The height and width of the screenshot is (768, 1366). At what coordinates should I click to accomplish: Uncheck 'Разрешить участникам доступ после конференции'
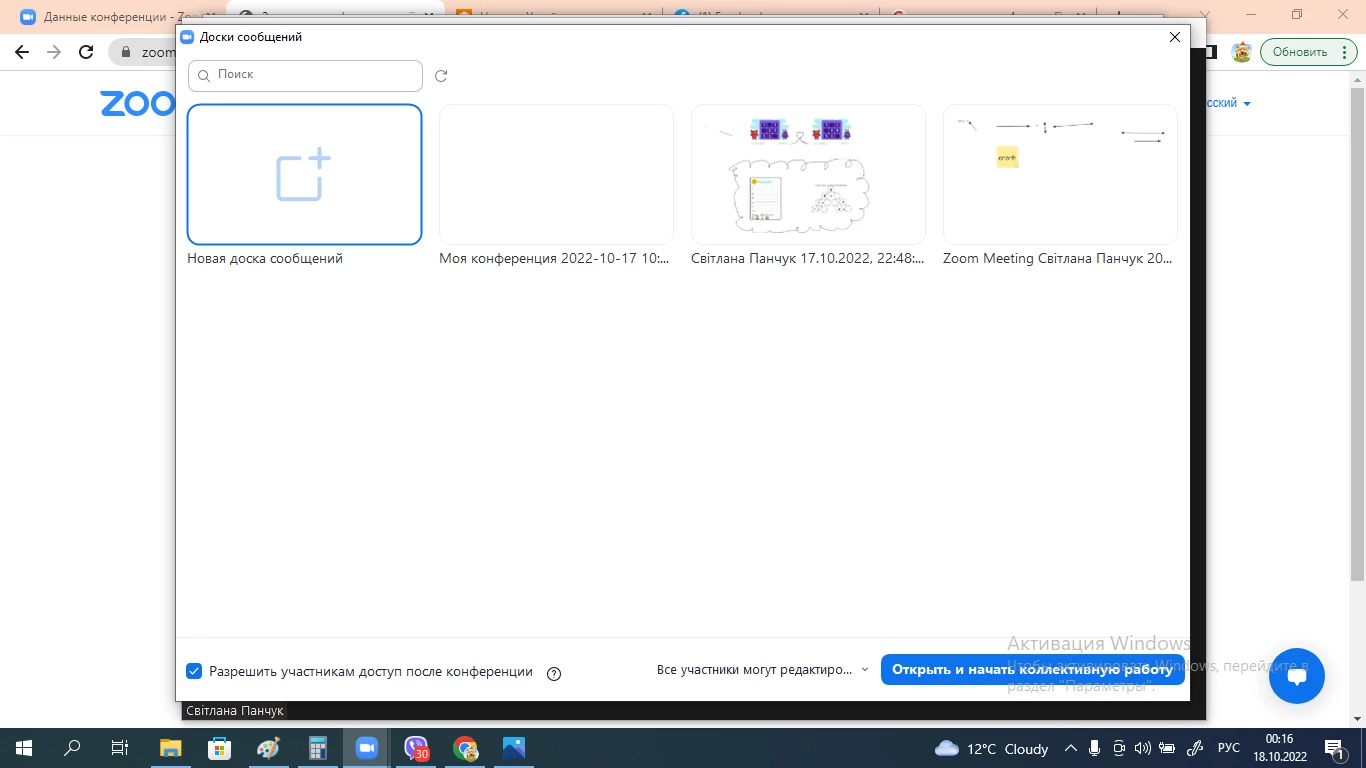click(195, 671)
